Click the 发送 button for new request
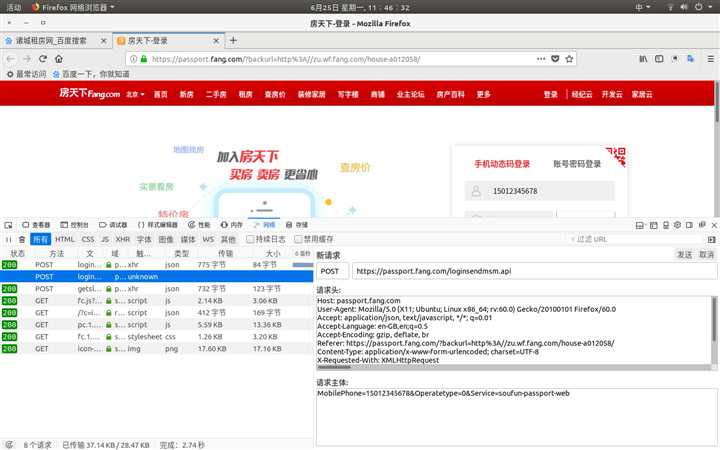 pyautogui.click(x=684, y=254)
